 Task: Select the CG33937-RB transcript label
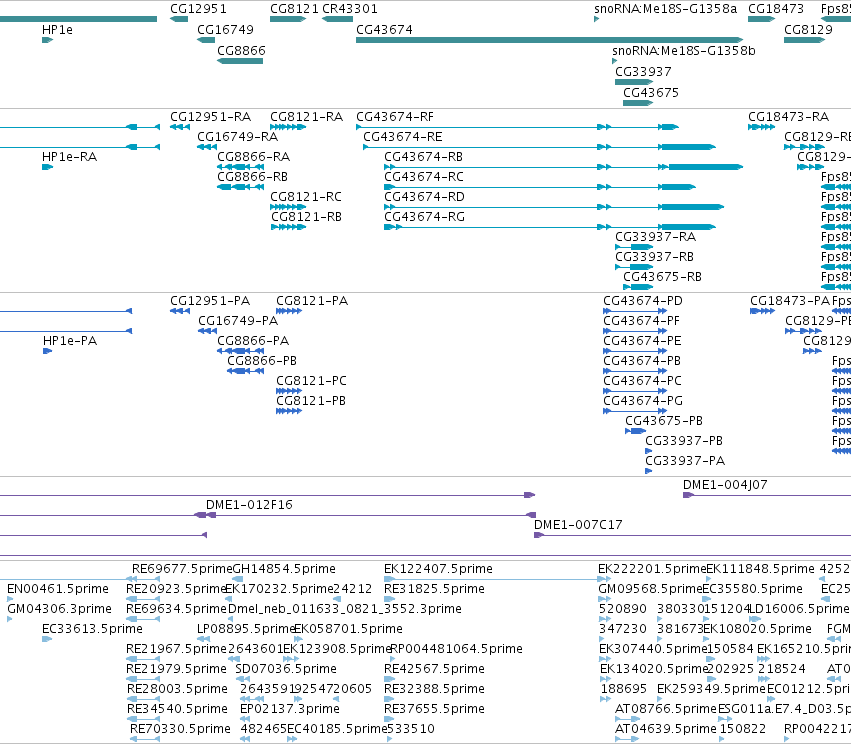(654, 257)
